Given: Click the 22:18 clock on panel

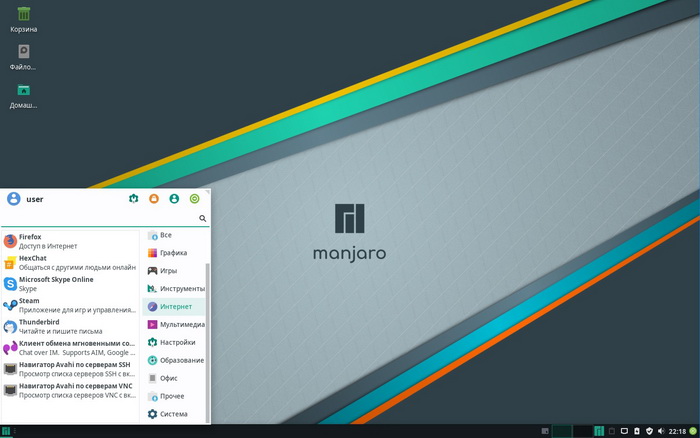Looking at the screenshot, I should [x=677, y=431].
